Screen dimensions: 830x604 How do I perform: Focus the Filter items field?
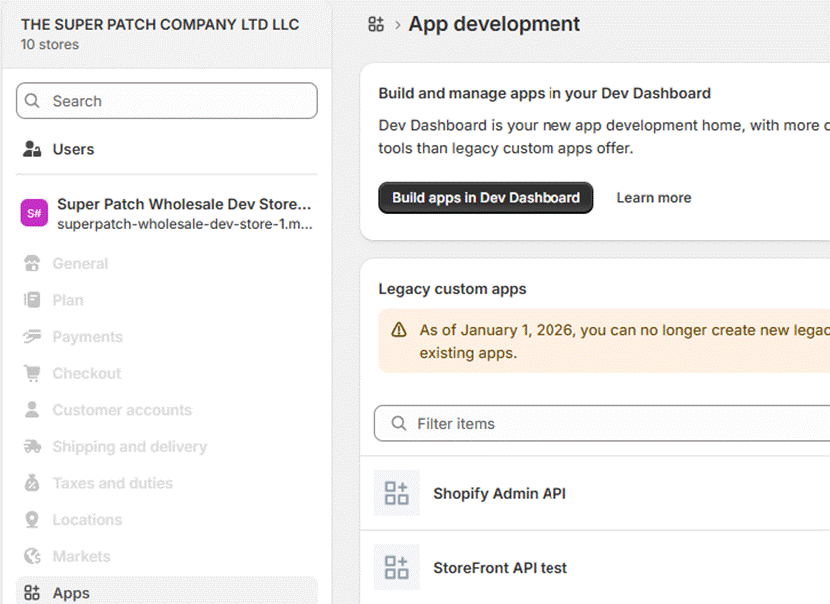click(x=602, y=423)
